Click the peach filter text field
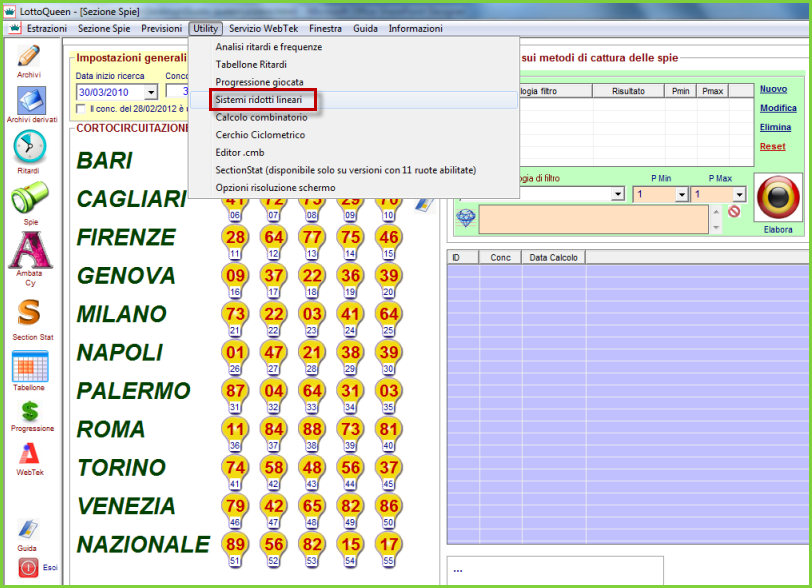Image resolution: width=812 pixels, height=588 pixels. coord(593,219)
